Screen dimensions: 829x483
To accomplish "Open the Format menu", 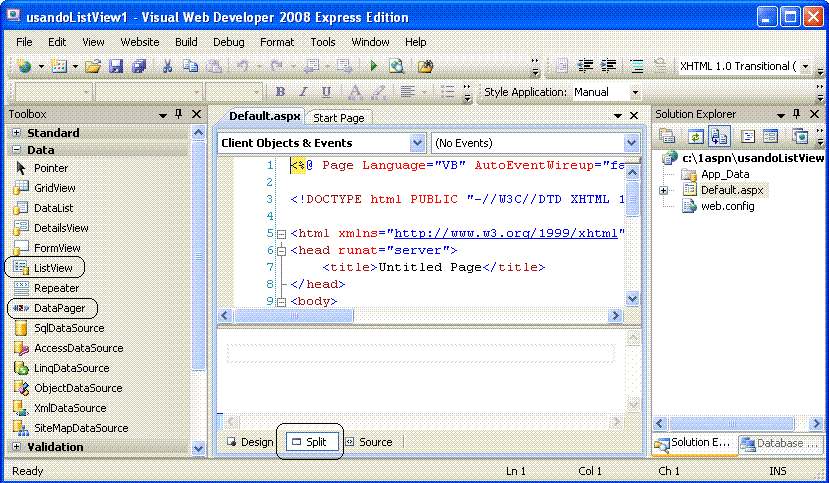I will pyautogui.click(x=277, y=42).
